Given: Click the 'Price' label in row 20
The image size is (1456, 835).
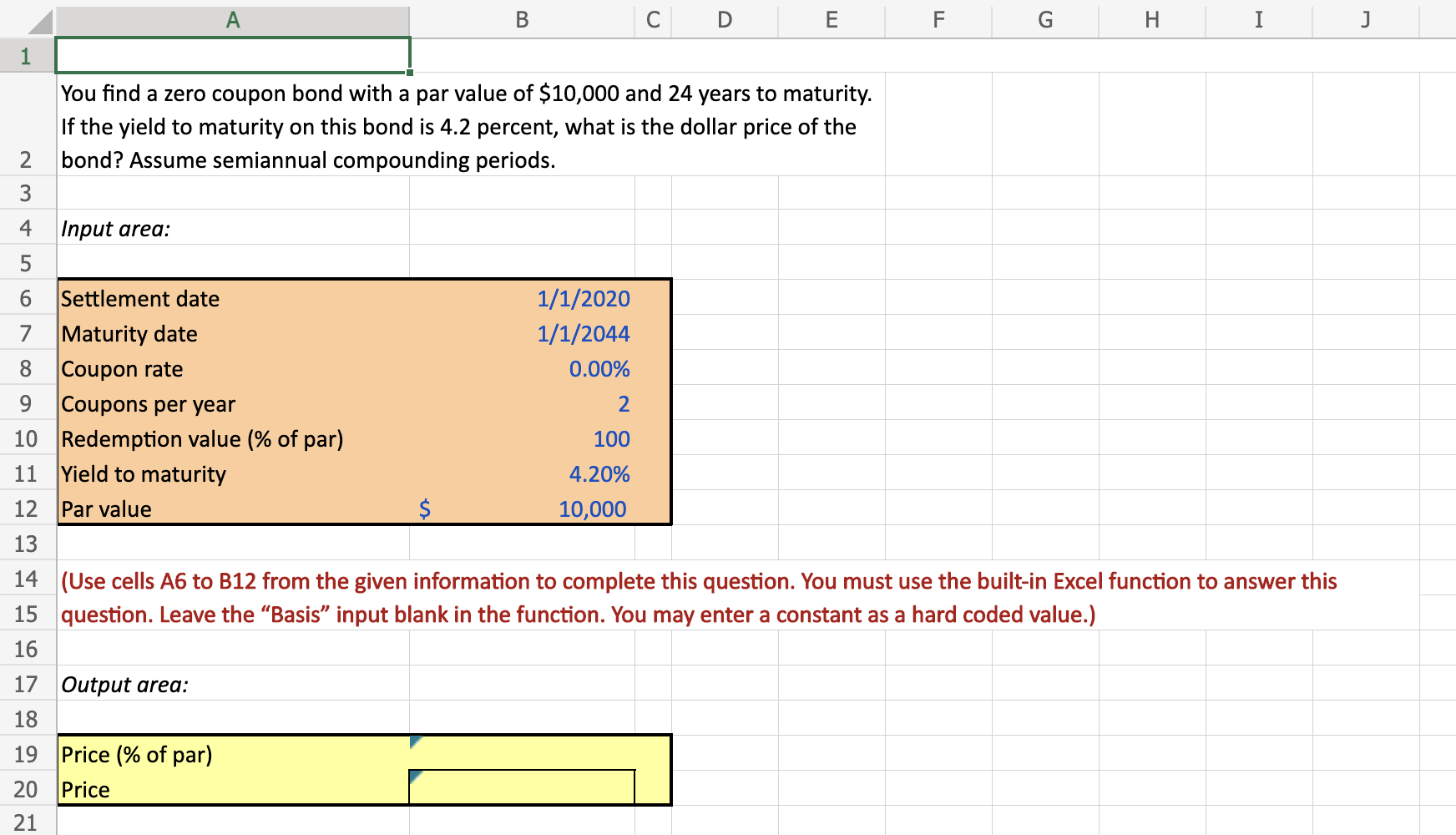Looking at the screenshot, I should point(85,790).
